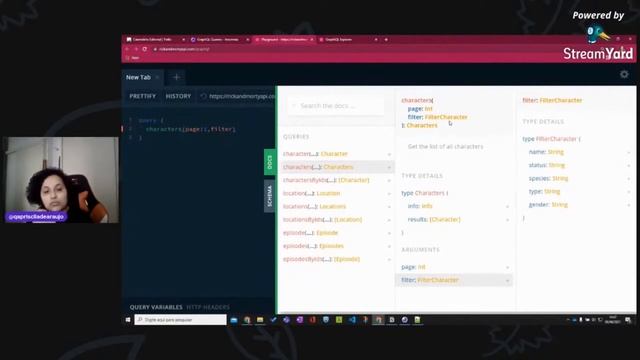Screen dimensions: 640x360
Task: Click the query editor line with characters
Action: point(191,129)
